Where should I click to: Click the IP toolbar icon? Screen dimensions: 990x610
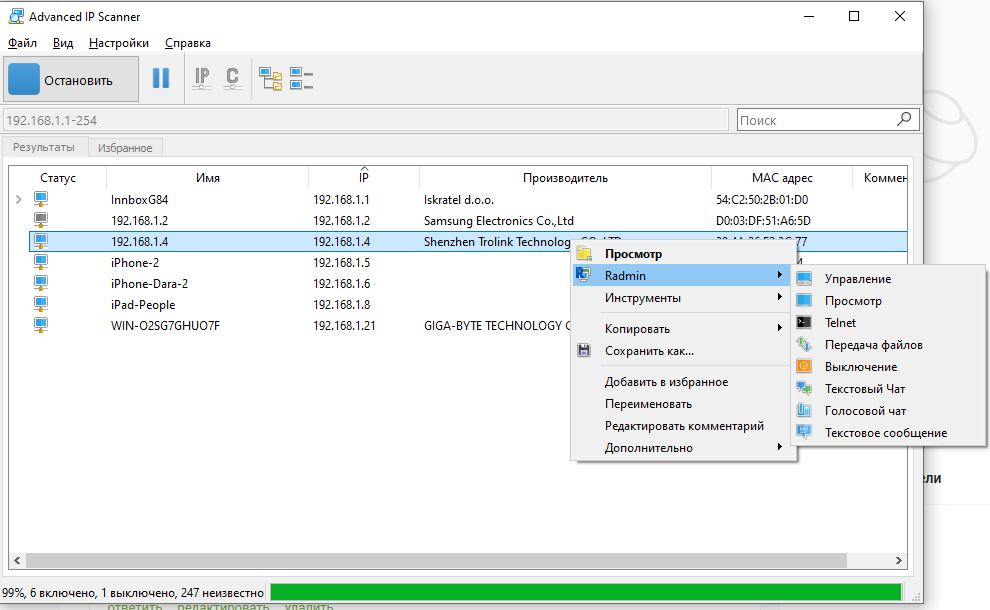(x=202, y=78)
